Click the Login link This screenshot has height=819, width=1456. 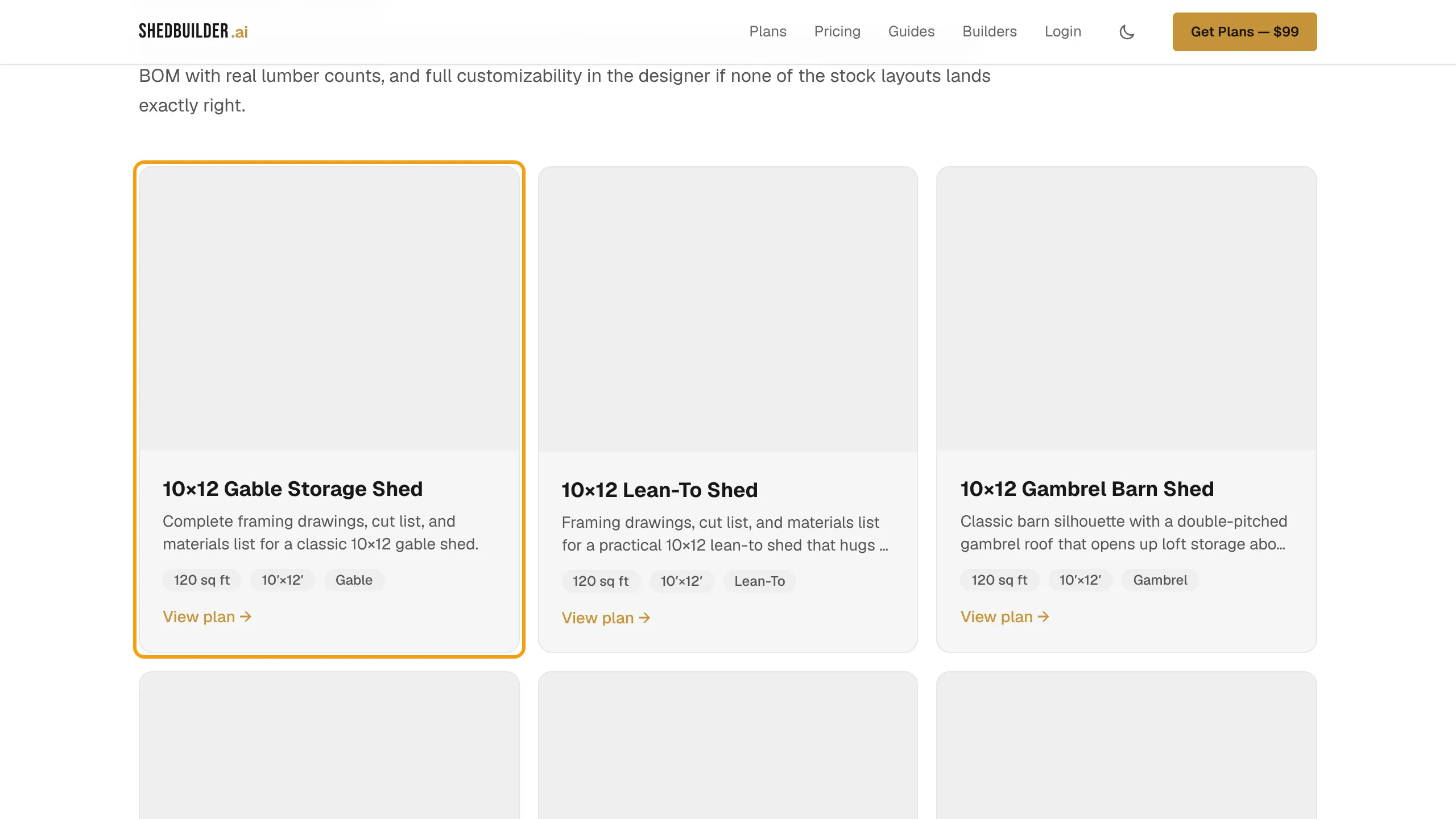click(1063, 31)
